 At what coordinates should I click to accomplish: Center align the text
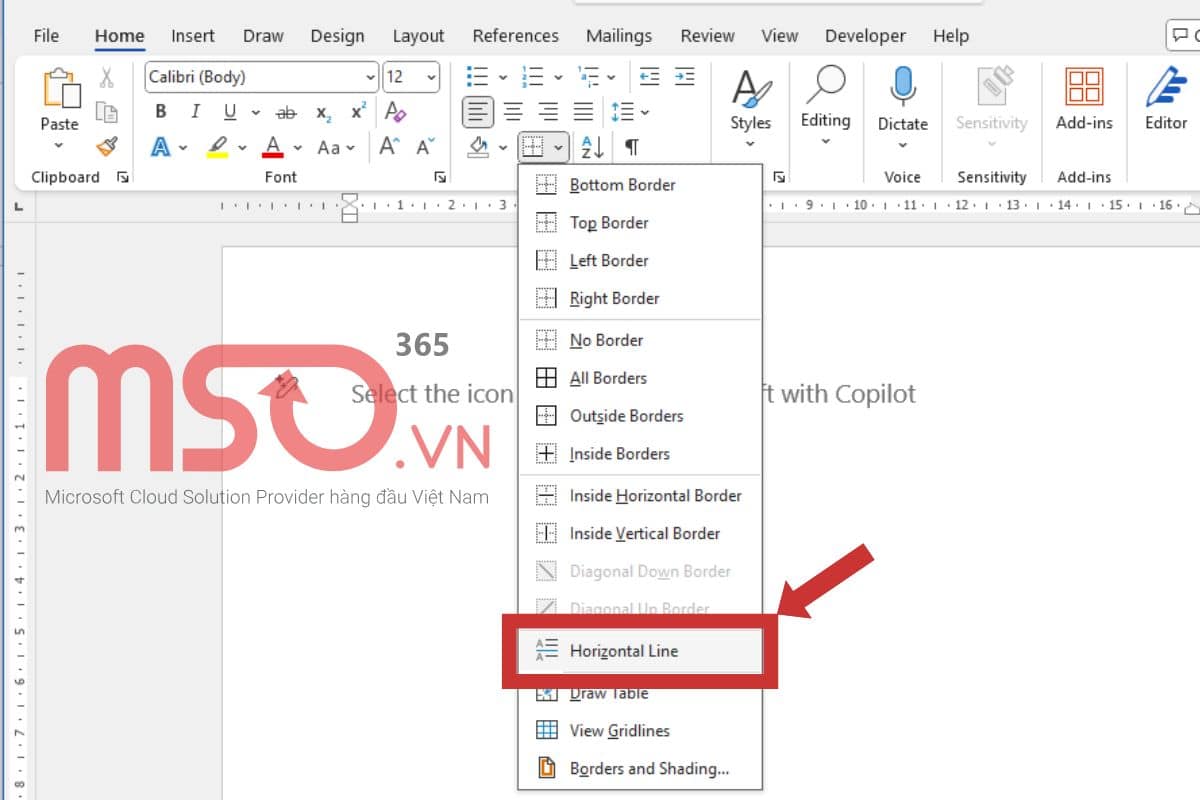(x=513, y=112)
